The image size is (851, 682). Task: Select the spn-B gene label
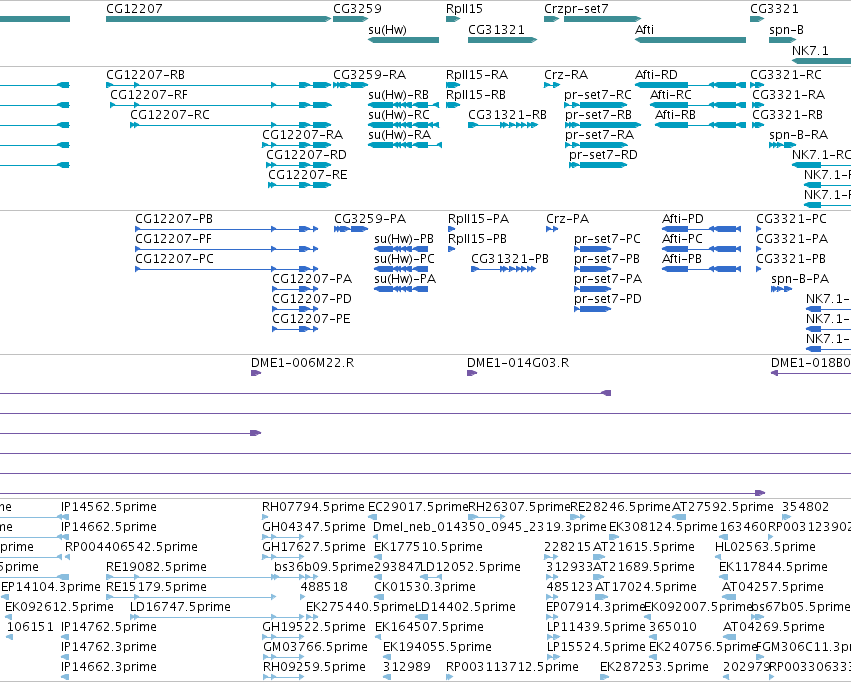tap(786, 29)
